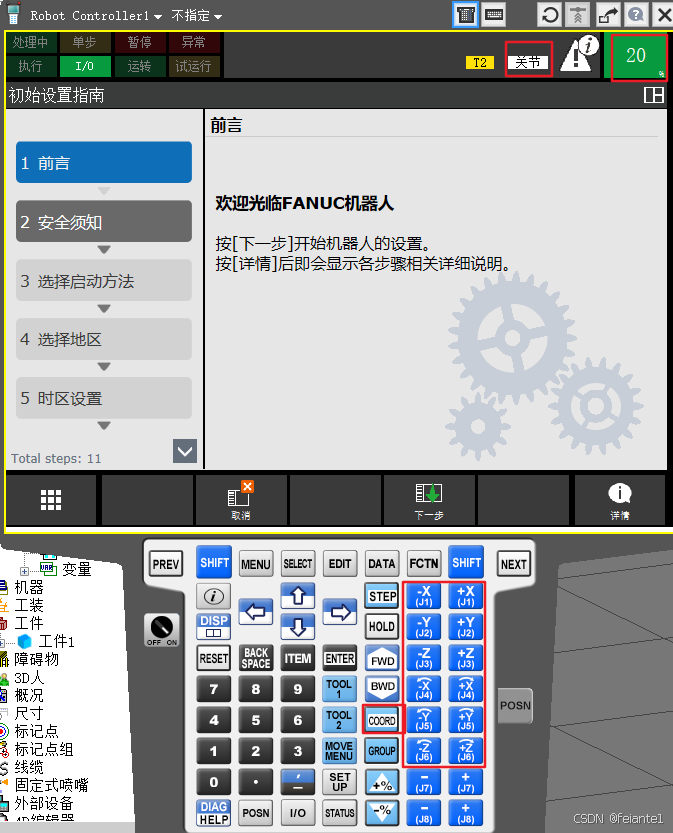Click the COORD key
Screen dimensions: 673x833
point(382,720)
